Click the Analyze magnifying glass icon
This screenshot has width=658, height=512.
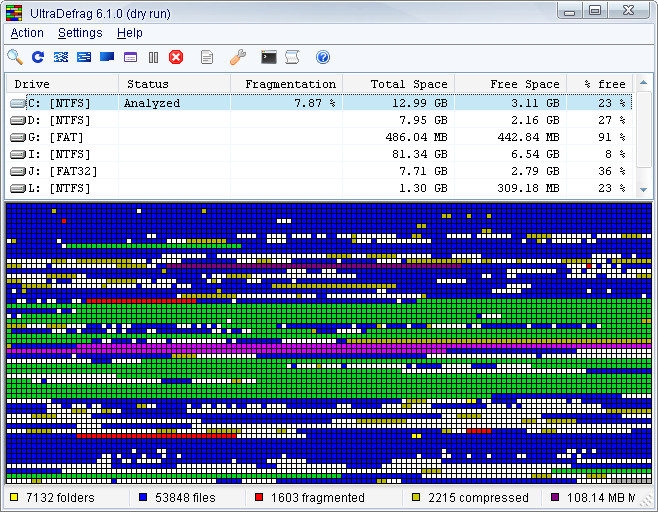pyautogui.click(x=15, y=57)
